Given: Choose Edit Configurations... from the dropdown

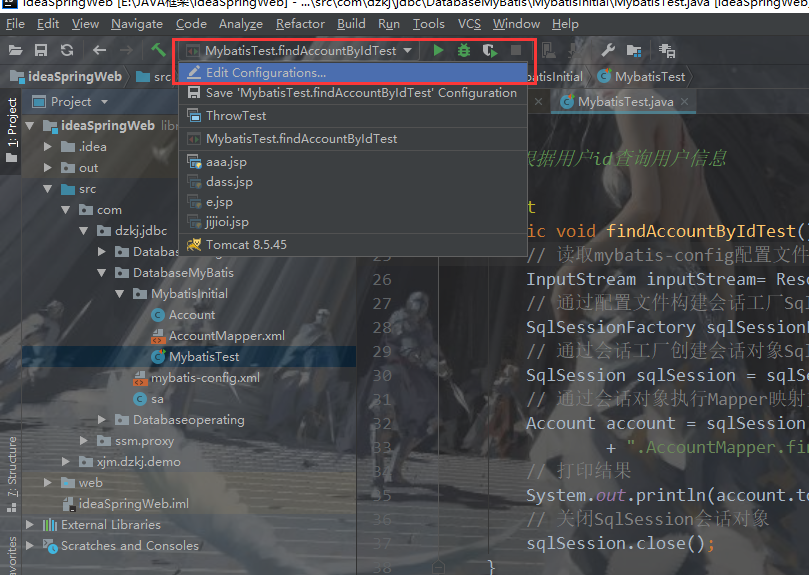Looking at the screenshot, I should 353,73.
